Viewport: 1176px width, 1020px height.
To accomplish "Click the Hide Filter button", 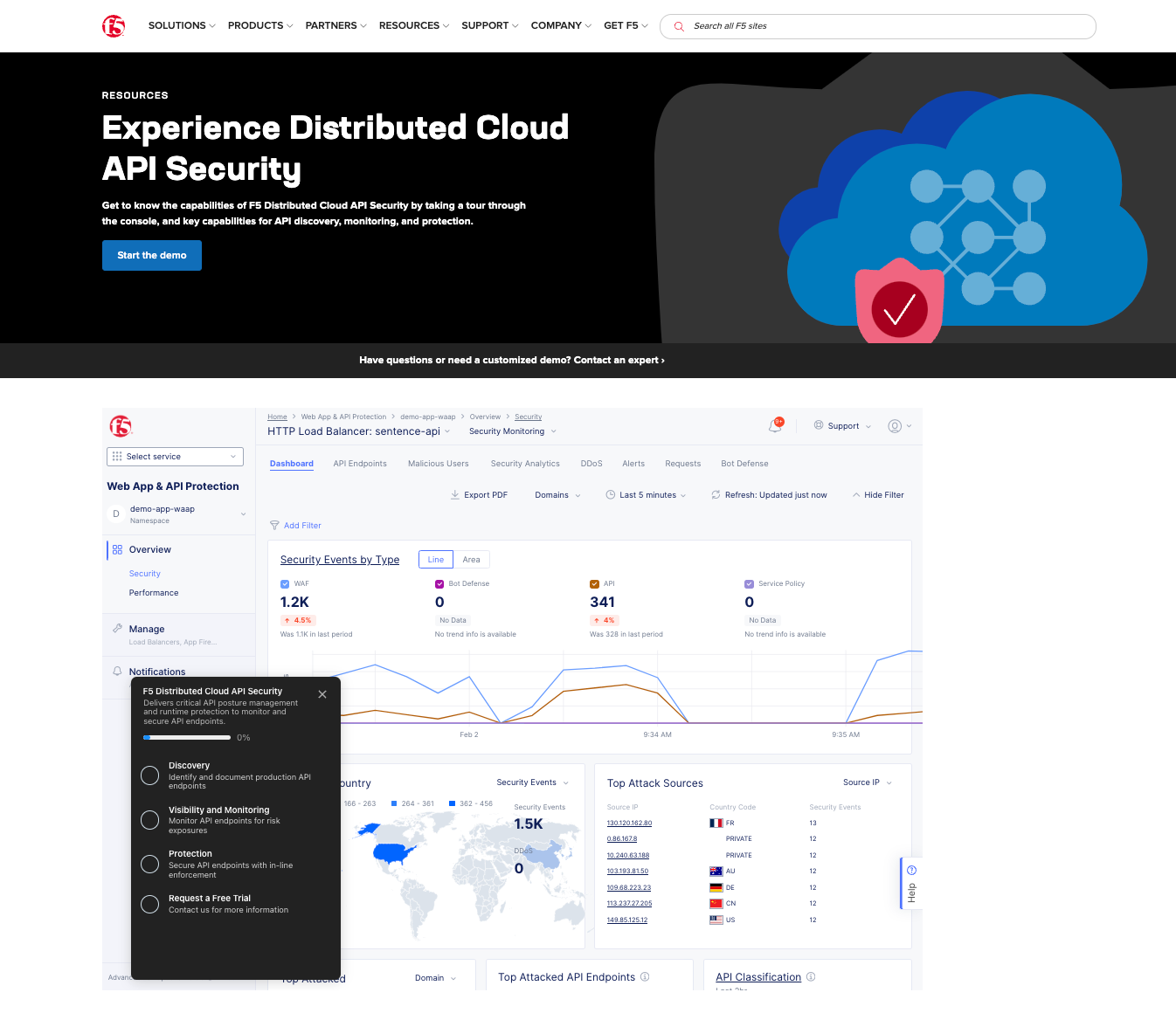I will [878, 495].
